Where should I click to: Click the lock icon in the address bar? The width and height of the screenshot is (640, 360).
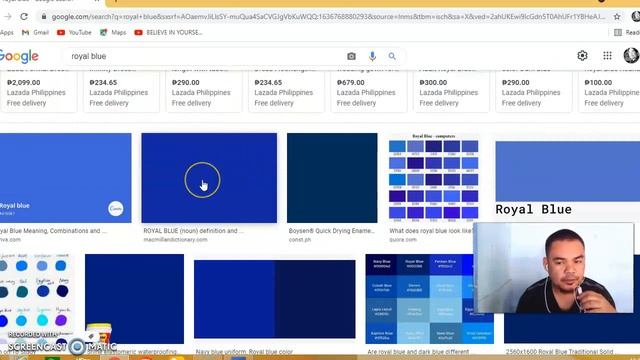click(x=43, y=17)
